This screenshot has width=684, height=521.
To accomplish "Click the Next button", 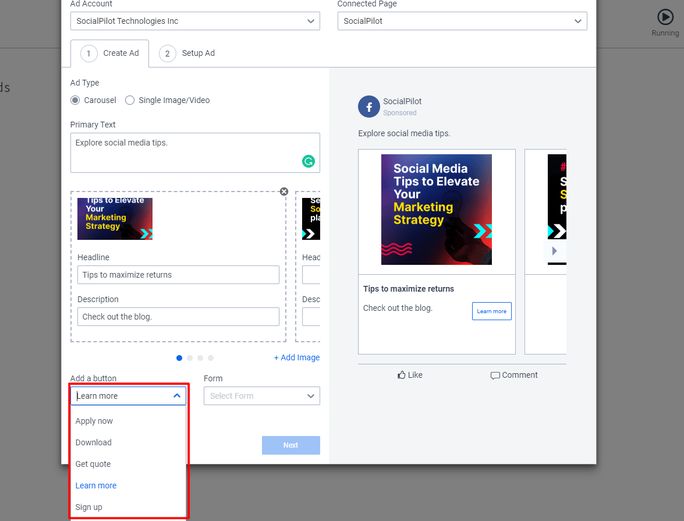I will click(291, 445).
